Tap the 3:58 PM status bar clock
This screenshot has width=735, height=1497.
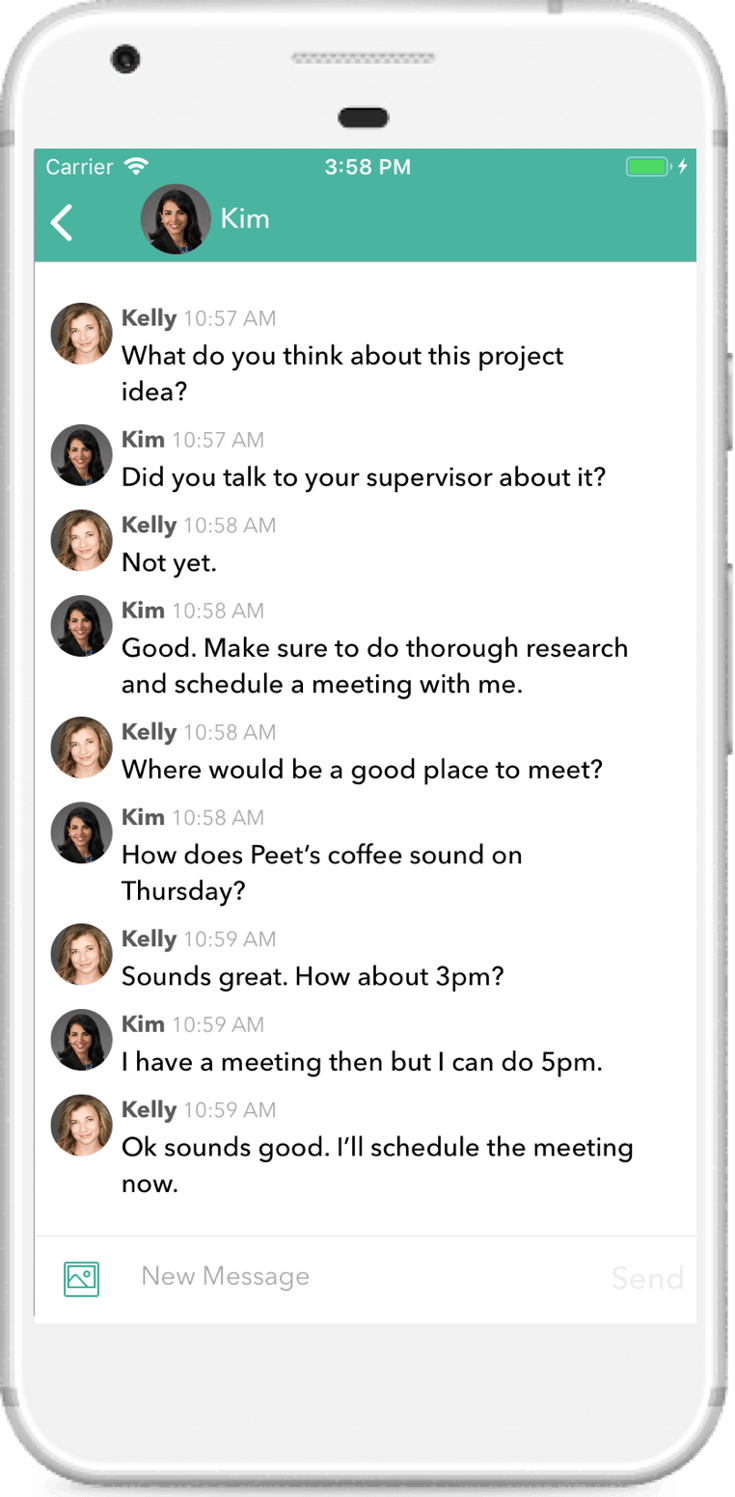tap(367, 167)
